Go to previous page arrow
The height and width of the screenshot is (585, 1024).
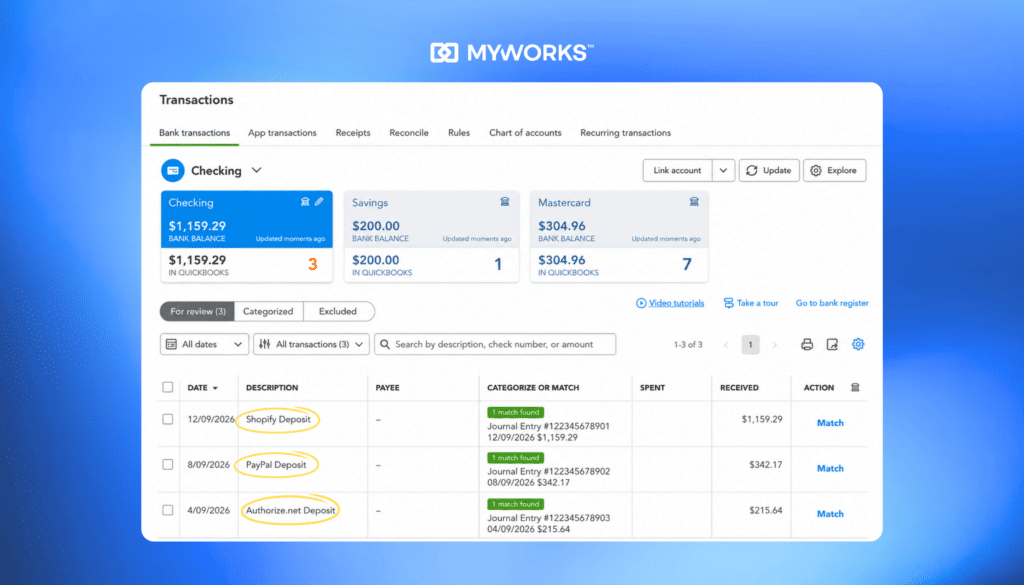[726, 345]
